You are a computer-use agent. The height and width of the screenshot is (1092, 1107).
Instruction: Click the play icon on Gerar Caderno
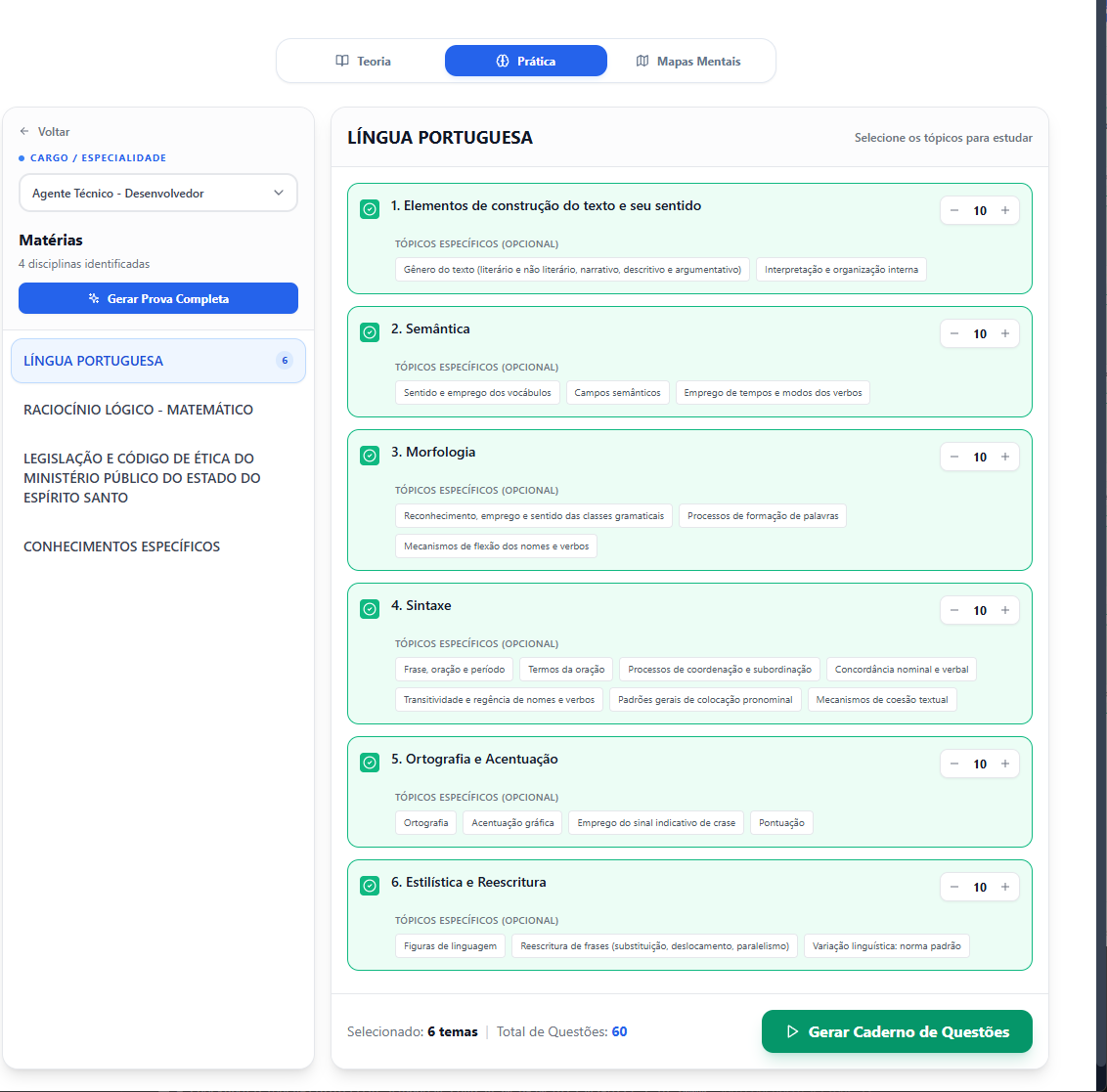click(x=792, y=1031)
